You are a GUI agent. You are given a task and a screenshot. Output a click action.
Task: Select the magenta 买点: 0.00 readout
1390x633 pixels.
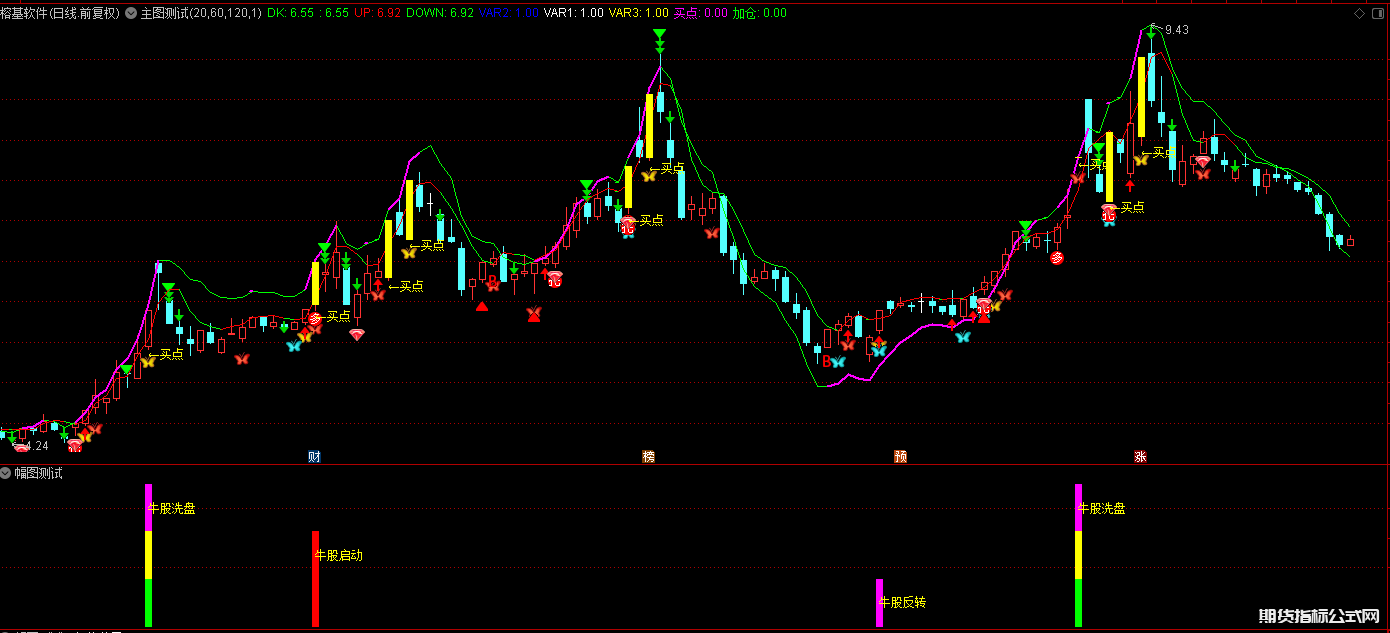coord(701,13)
